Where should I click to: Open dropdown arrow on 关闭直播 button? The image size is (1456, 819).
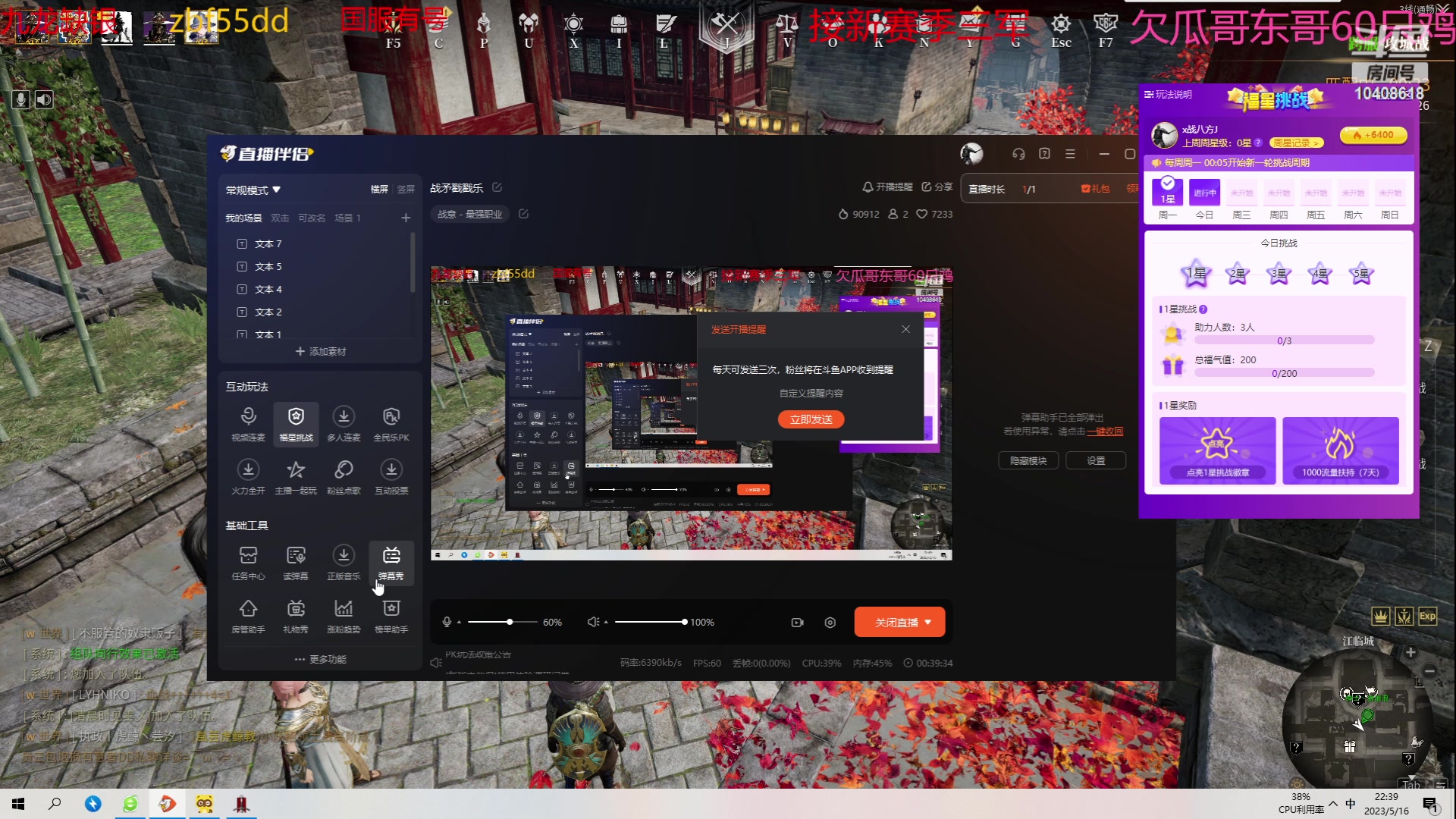[928, 622]
